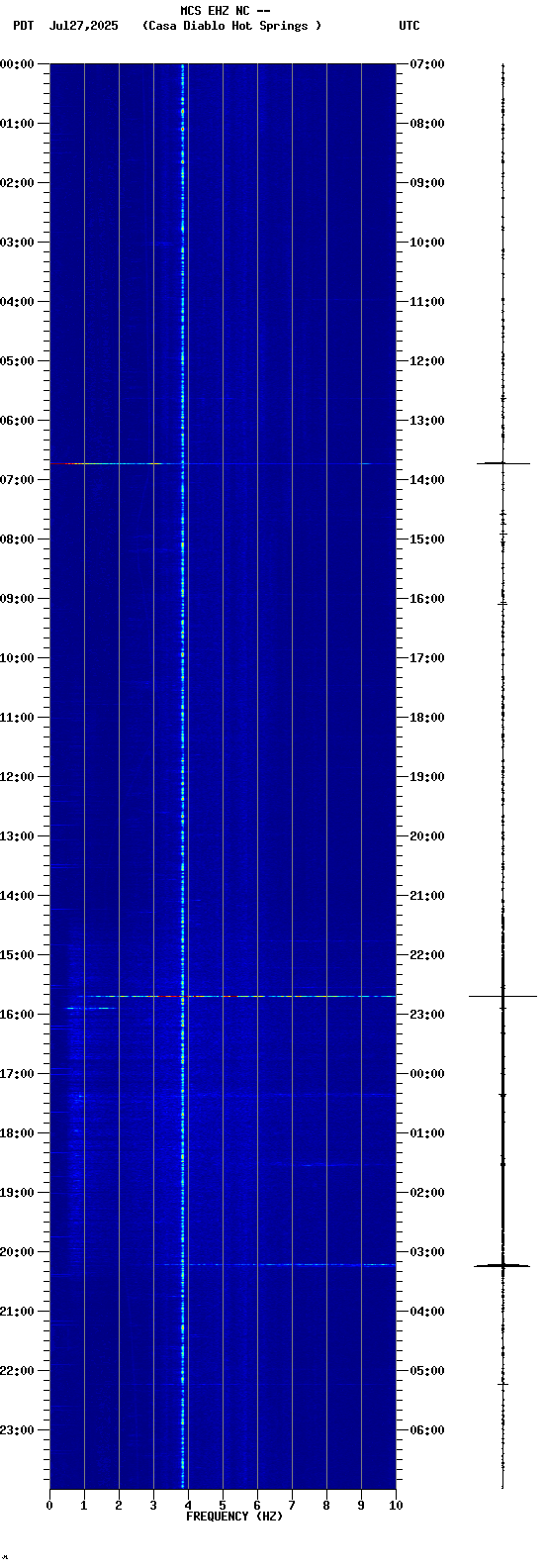Select the seismogram spike near 13:45 UTC
This screenshot has width=546, height=1568.
point(502,462)
